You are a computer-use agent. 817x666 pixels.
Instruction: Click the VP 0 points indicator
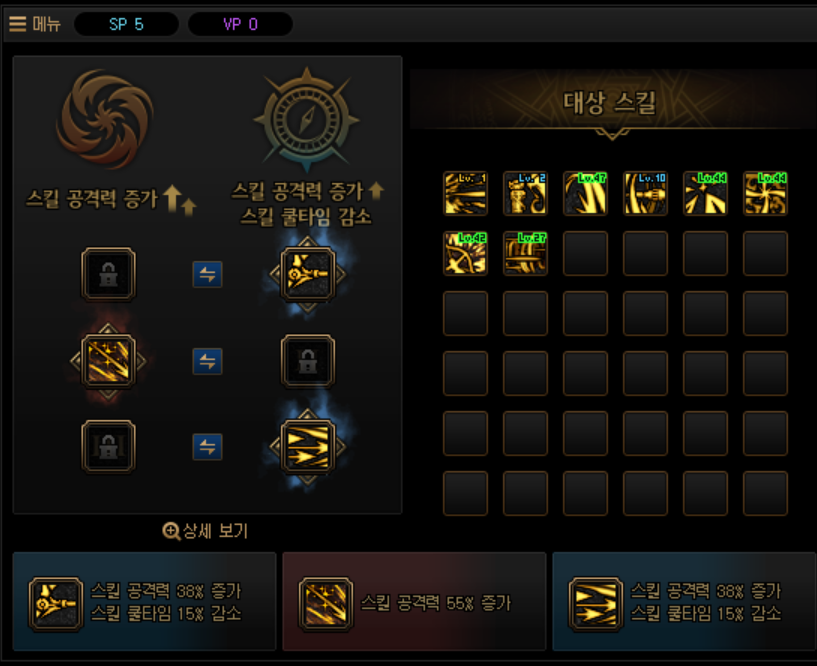point(240,24)
